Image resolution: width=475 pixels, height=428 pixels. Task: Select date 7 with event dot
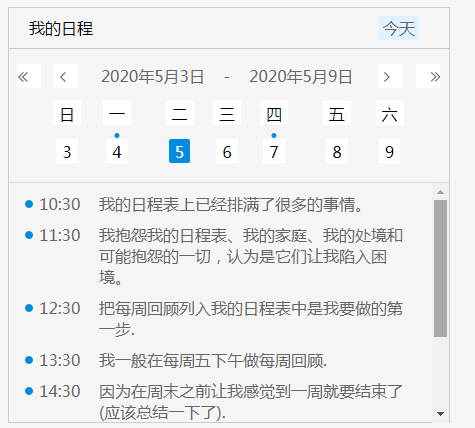pyautogui.click(x=274, y=151)
